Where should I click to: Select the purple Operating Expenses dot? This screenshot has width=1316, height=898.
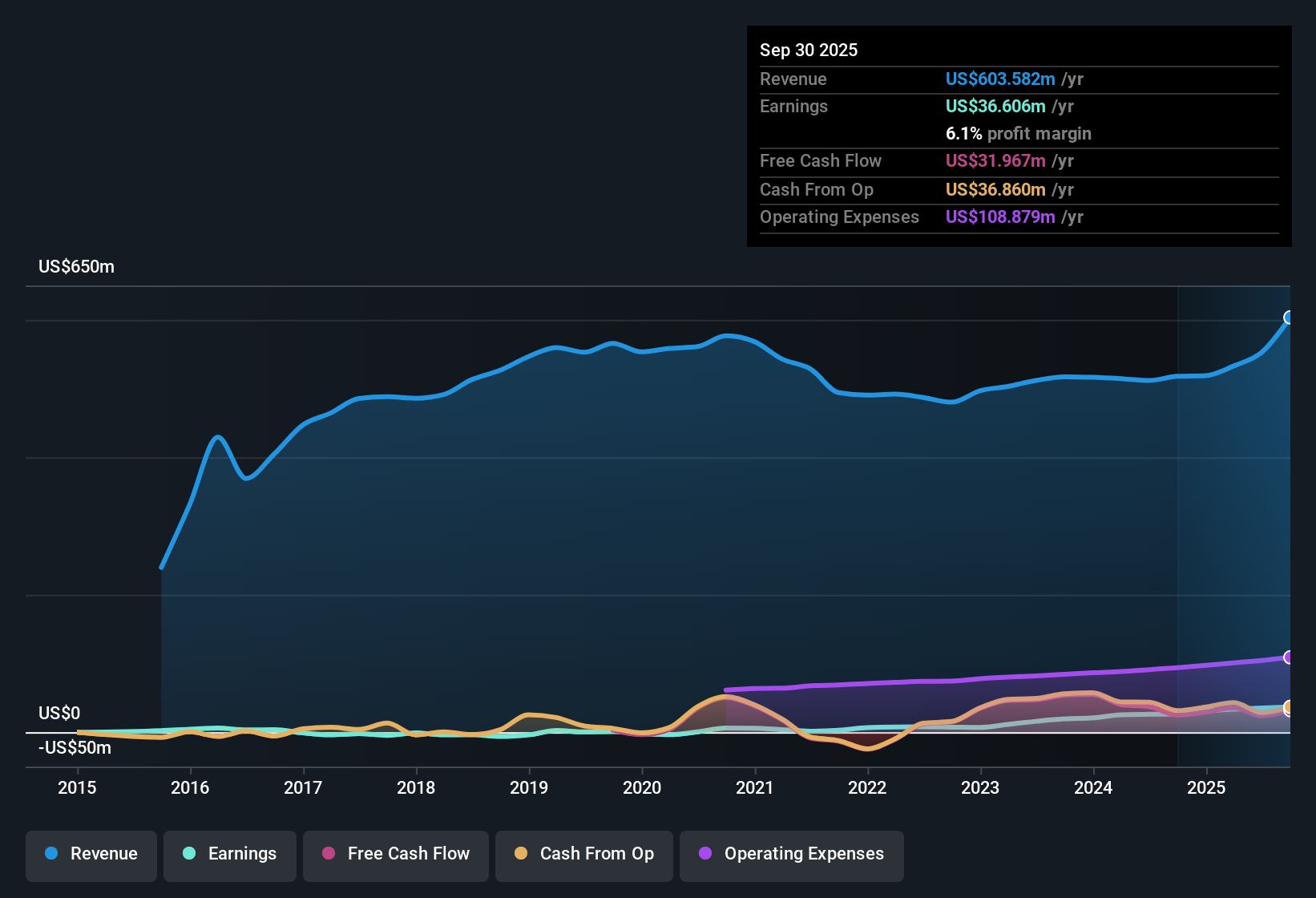click(704, 854)
